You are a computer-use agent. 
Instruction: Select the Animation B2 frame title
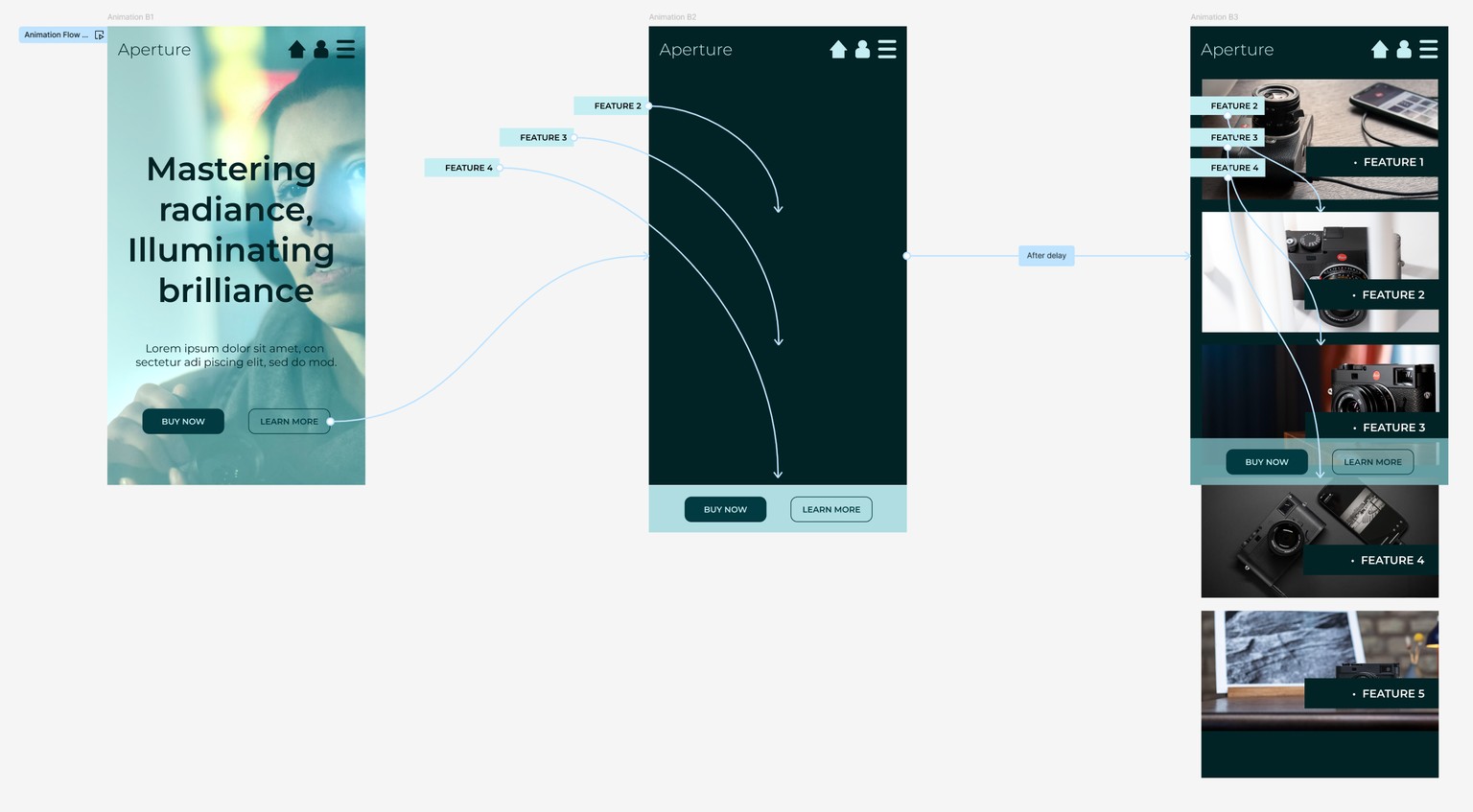(x=672, y=17)
